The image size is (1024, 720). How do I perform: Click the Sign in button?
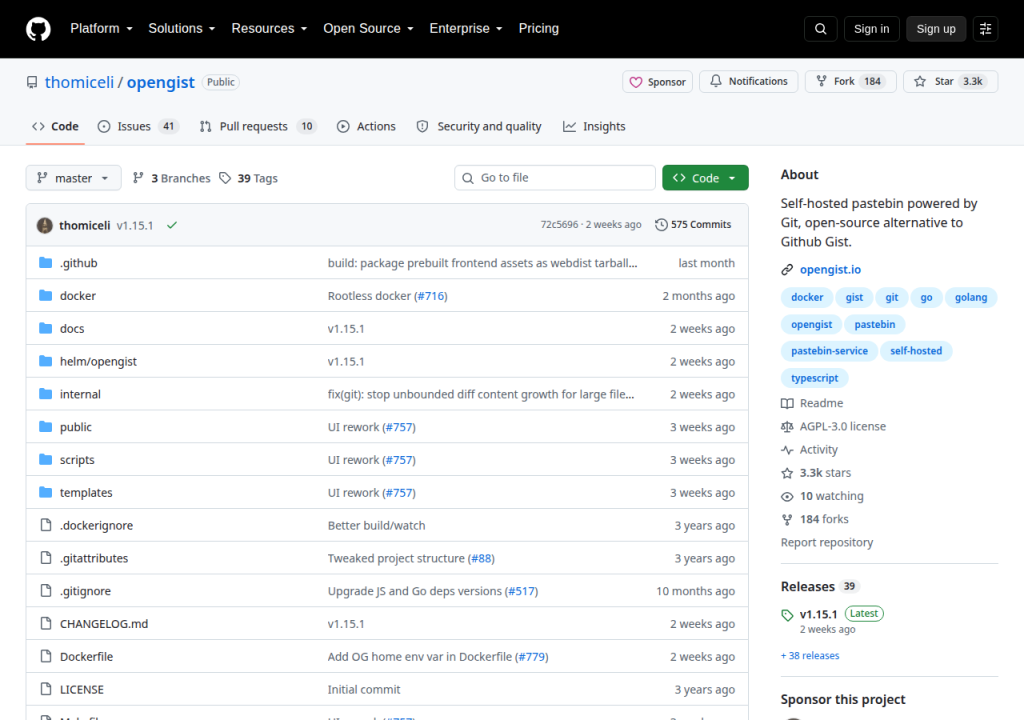871,29
